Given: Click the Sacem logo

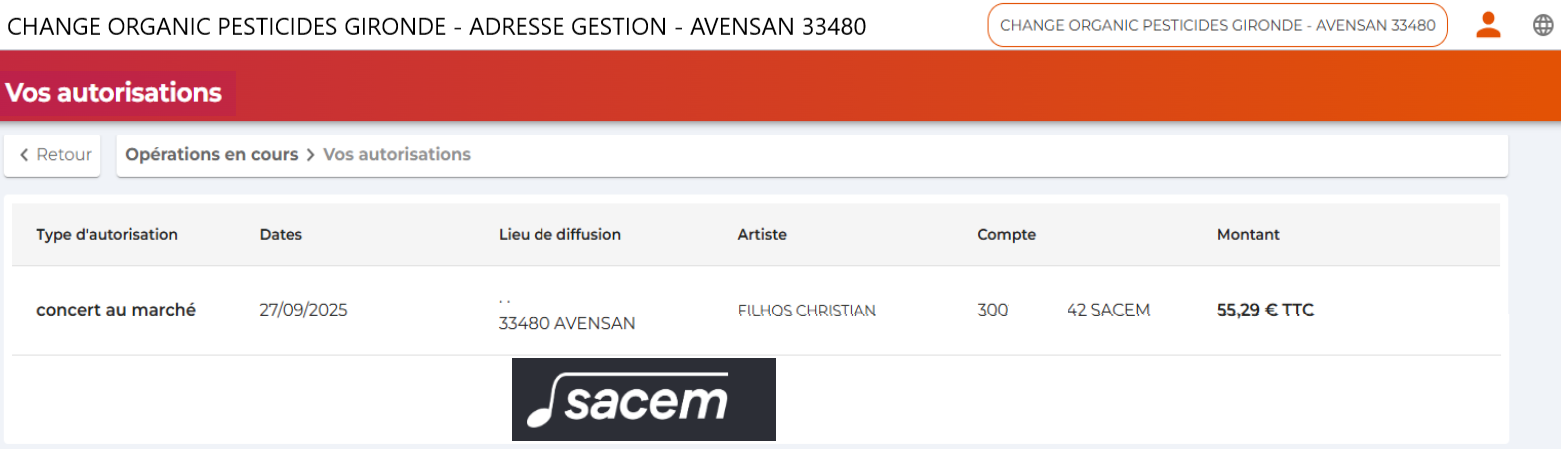Looking at the screenshot, I should coord(643,399).
